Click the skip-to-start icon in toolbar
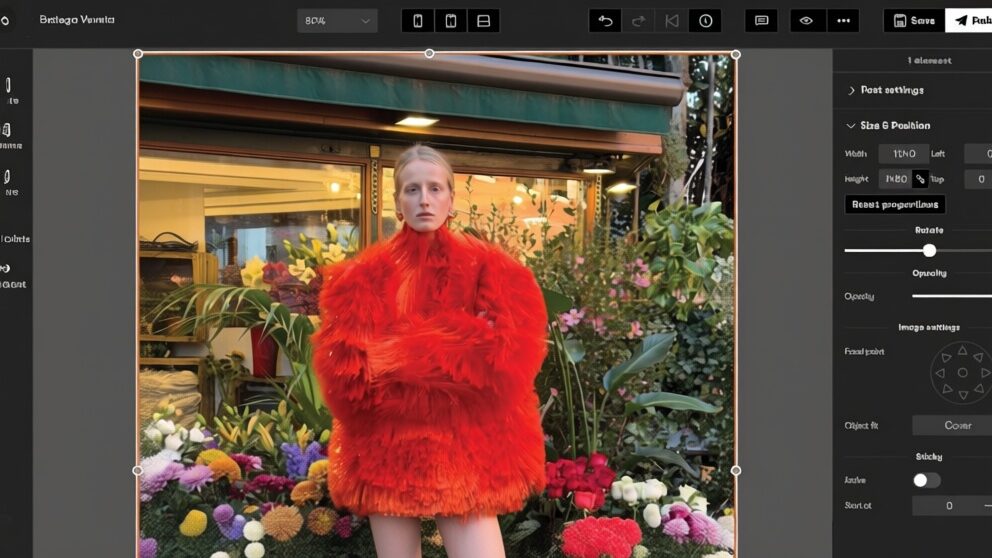 pyautogui.click(x=672, y=21)
